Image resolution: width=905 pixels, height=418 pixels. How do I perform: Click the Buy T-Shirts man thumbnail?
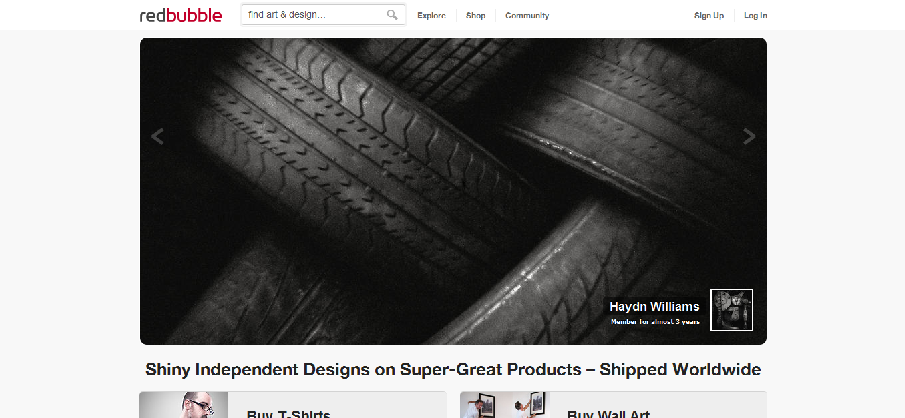pos(195,407)
